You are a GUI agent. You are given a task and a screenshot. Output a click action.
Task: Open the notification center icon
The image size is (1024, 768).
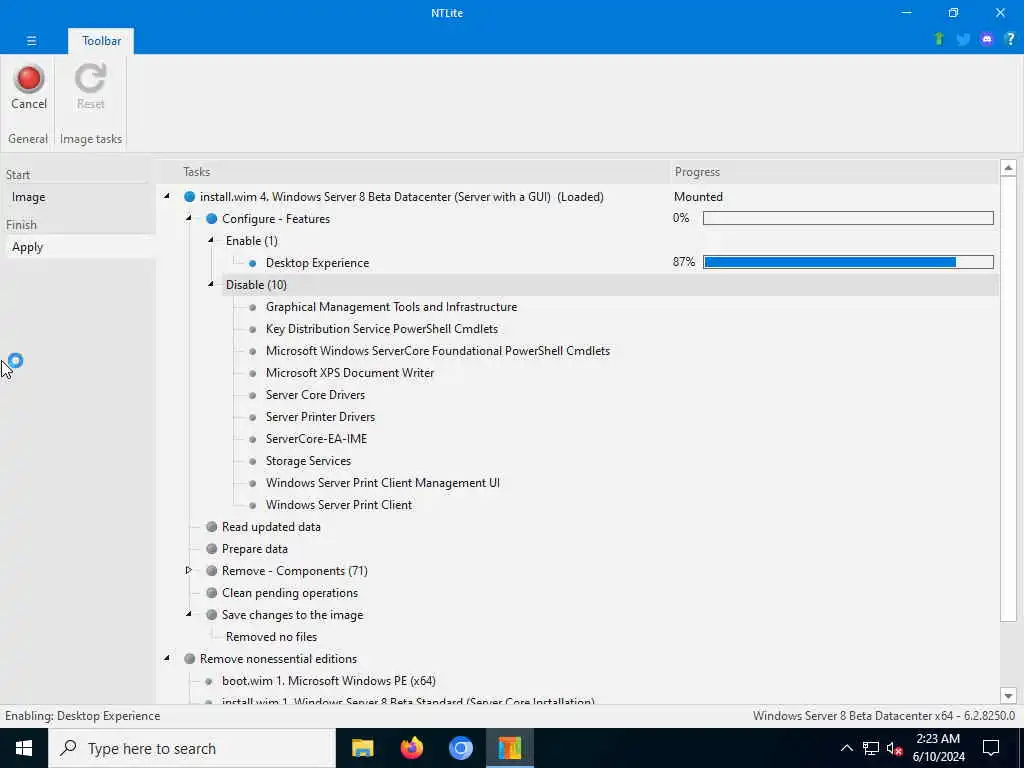(x=991, y=748)
